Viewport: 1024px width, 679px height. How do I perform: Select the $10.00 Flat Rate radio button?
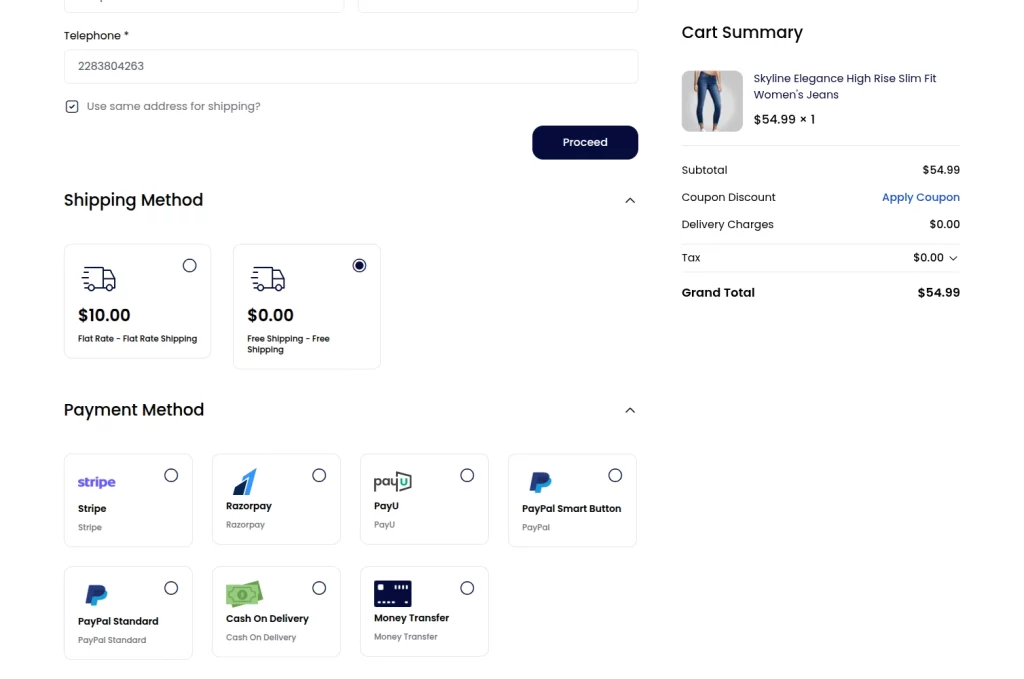[x=190, y=265]
